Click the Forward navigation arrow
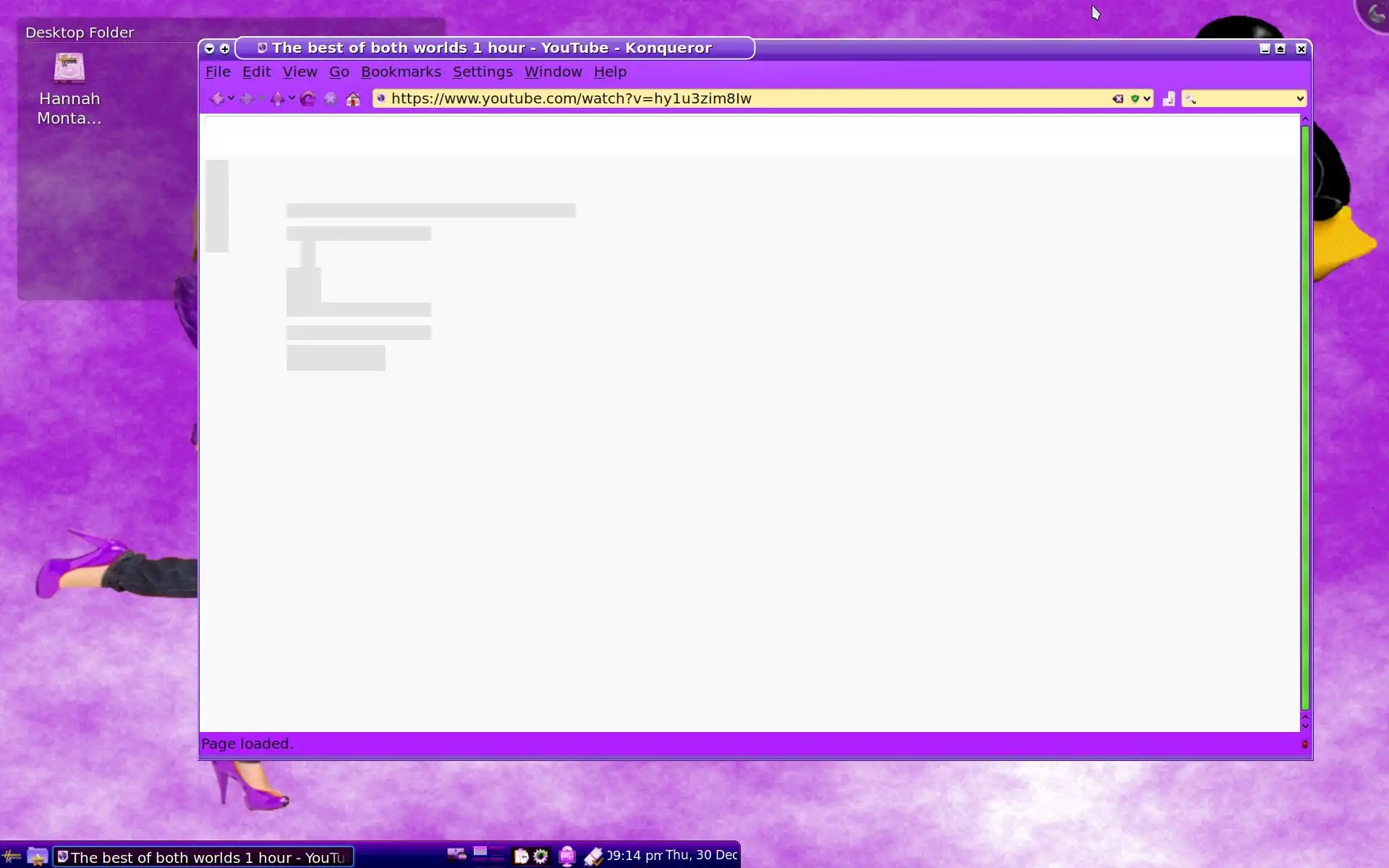 [x=246, y=99]
